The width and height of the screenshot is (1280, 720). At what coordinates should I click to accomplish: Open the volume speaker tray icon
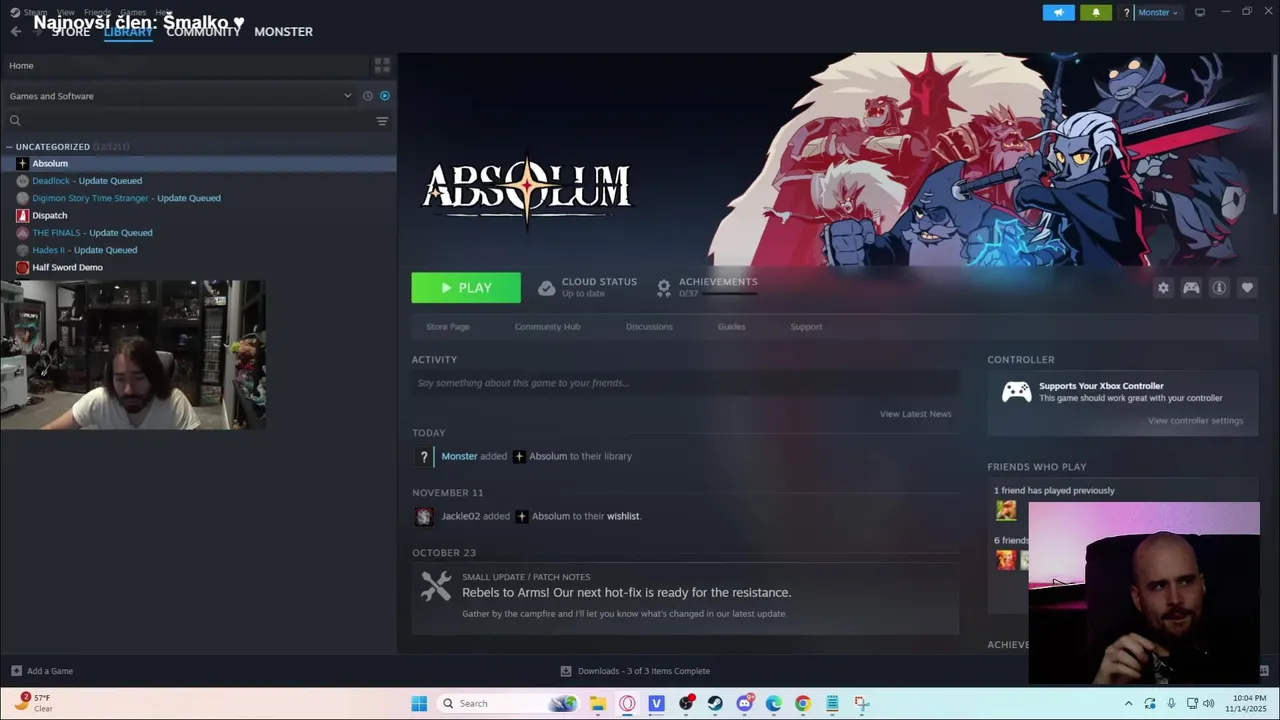[x=1209, y=703]
